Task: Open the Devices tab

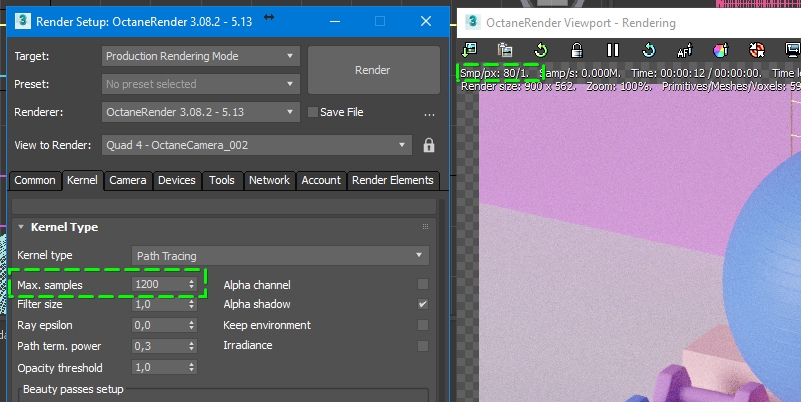Action: [x=177, y=180]
